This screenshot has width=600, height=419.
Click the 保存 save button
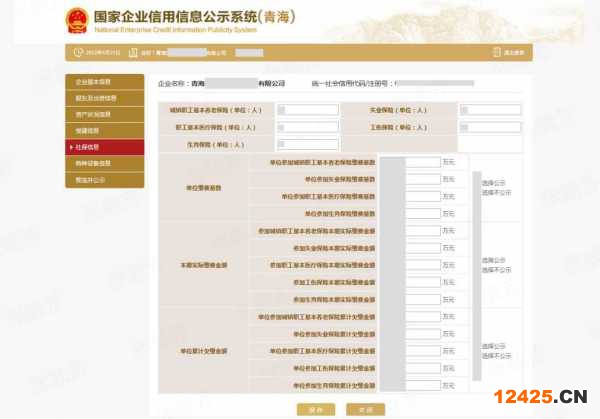point(316,410)
